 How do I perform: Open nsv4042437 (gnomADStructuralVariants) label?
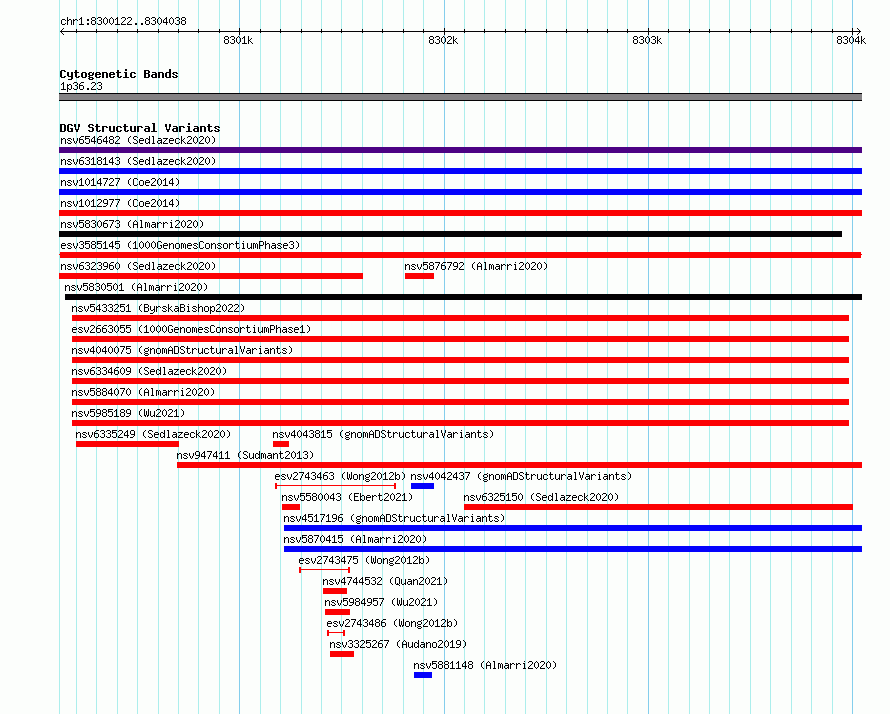(521, 476)
